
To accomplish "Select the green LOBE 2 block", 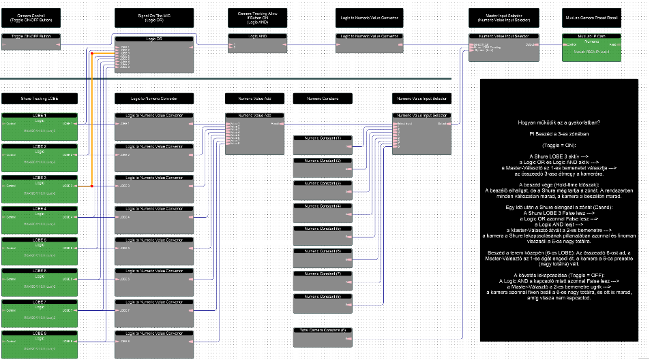I will pos(39,158).
